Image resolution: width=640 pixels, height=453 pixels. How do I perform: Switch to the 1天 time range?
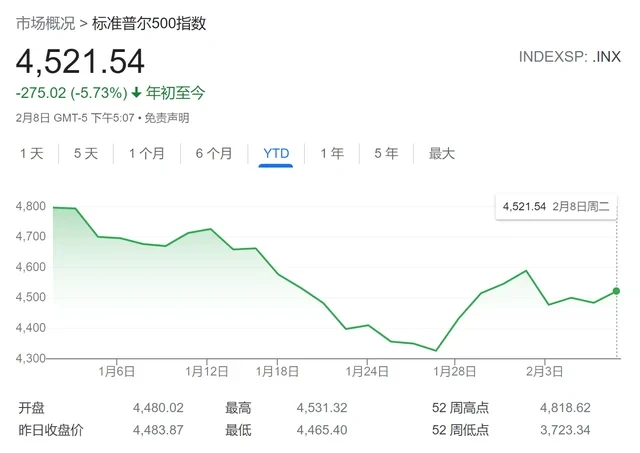pyautogui.click(x=32, y=153)
